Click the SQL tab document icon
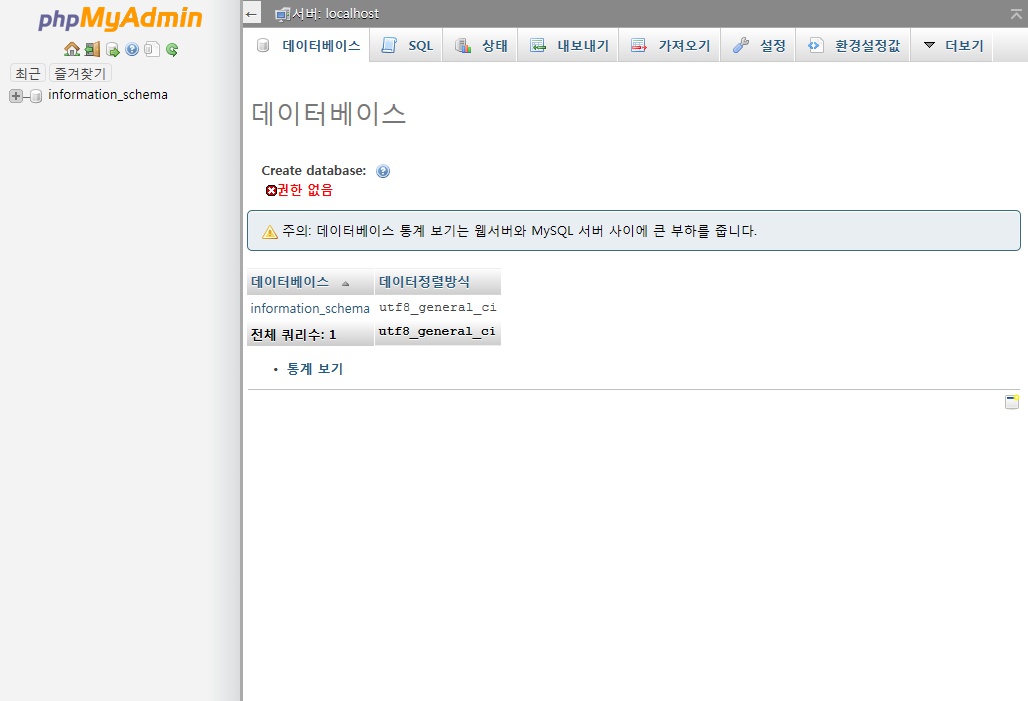Viewport: 1028px width, 701px height. pos(389,45)
